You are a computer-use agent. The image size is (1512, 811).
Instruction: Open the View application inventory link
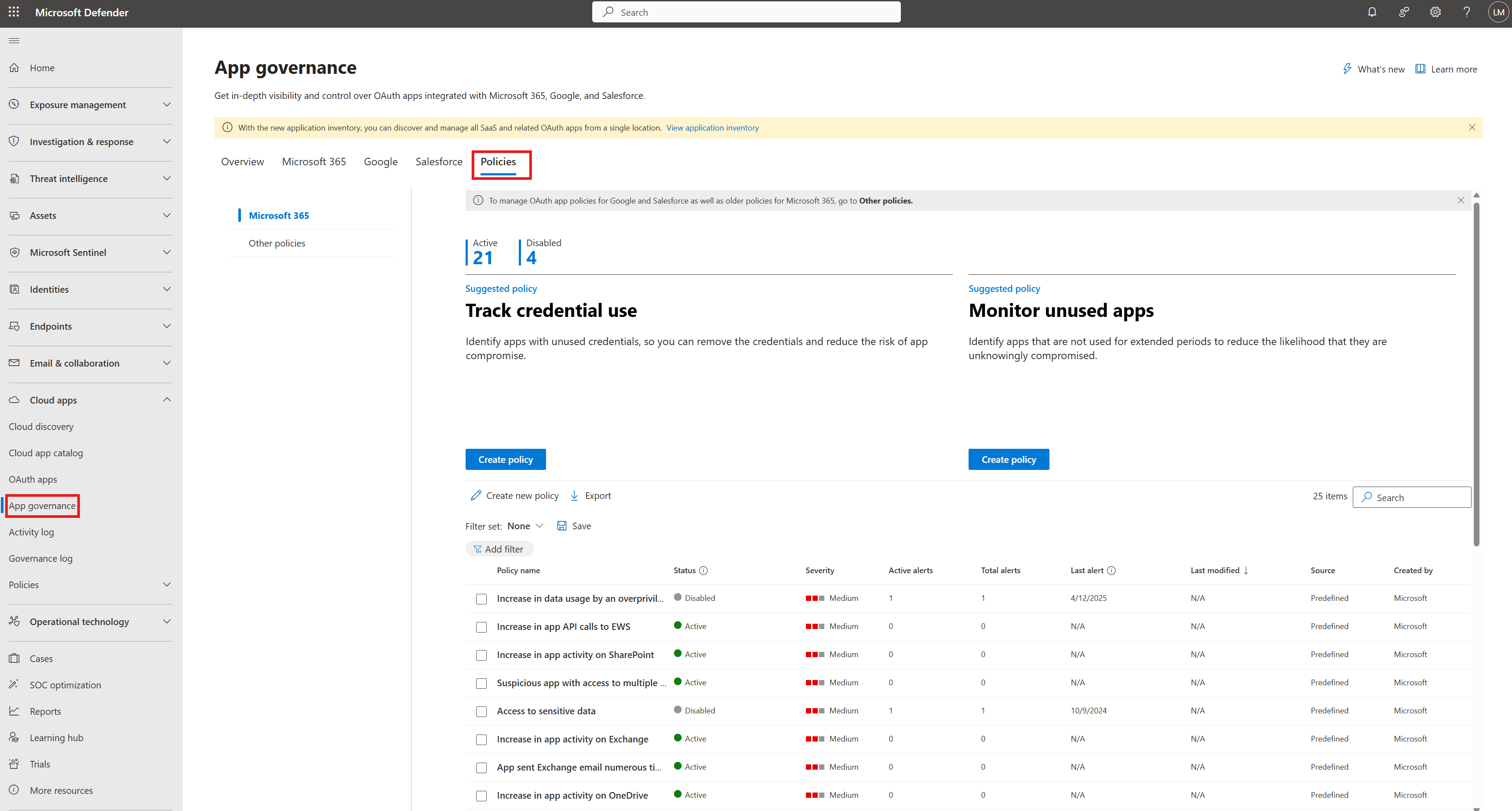(712, 127)
